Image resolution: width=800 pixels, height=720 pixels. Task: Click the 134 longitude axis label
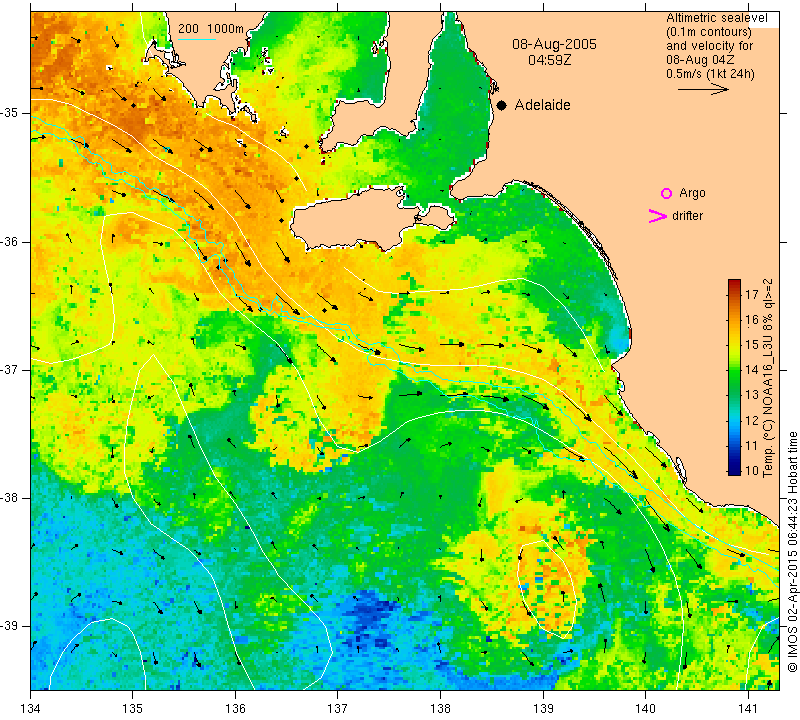click(x=31, y=708)
